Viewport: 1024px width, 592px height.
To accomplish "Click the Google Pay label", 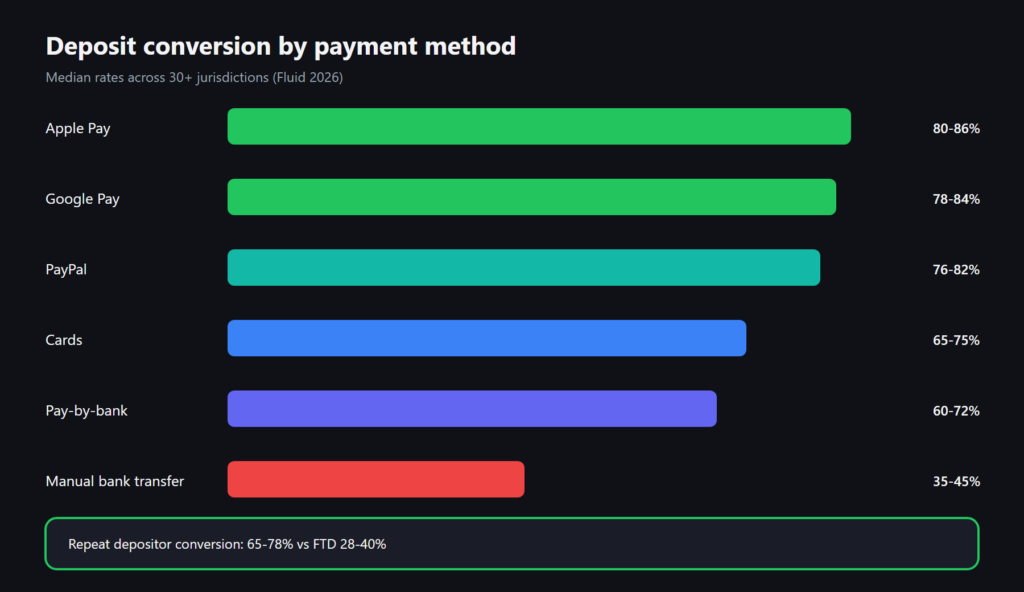I will [x=82, y=199].
